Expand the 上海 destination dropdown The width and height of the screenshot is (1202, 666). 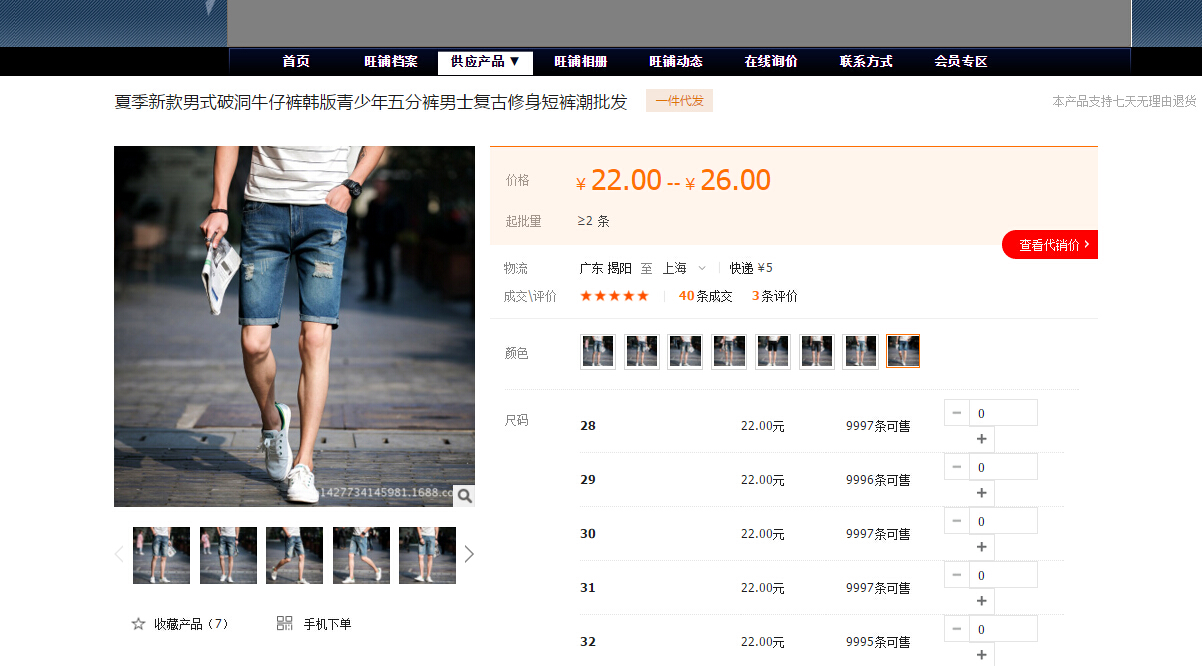coord(701,268)
